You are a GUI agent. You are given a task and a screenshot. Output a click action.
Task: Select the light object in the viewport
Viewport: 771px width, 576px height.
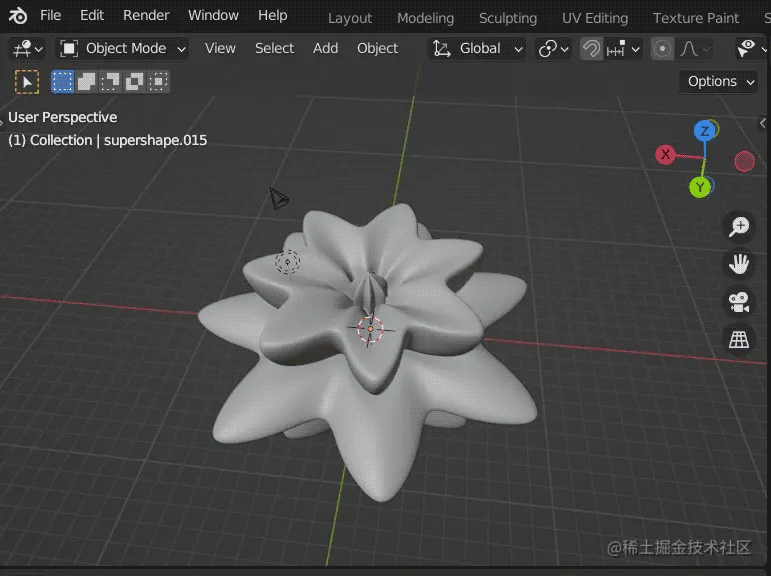pos(287,262)
